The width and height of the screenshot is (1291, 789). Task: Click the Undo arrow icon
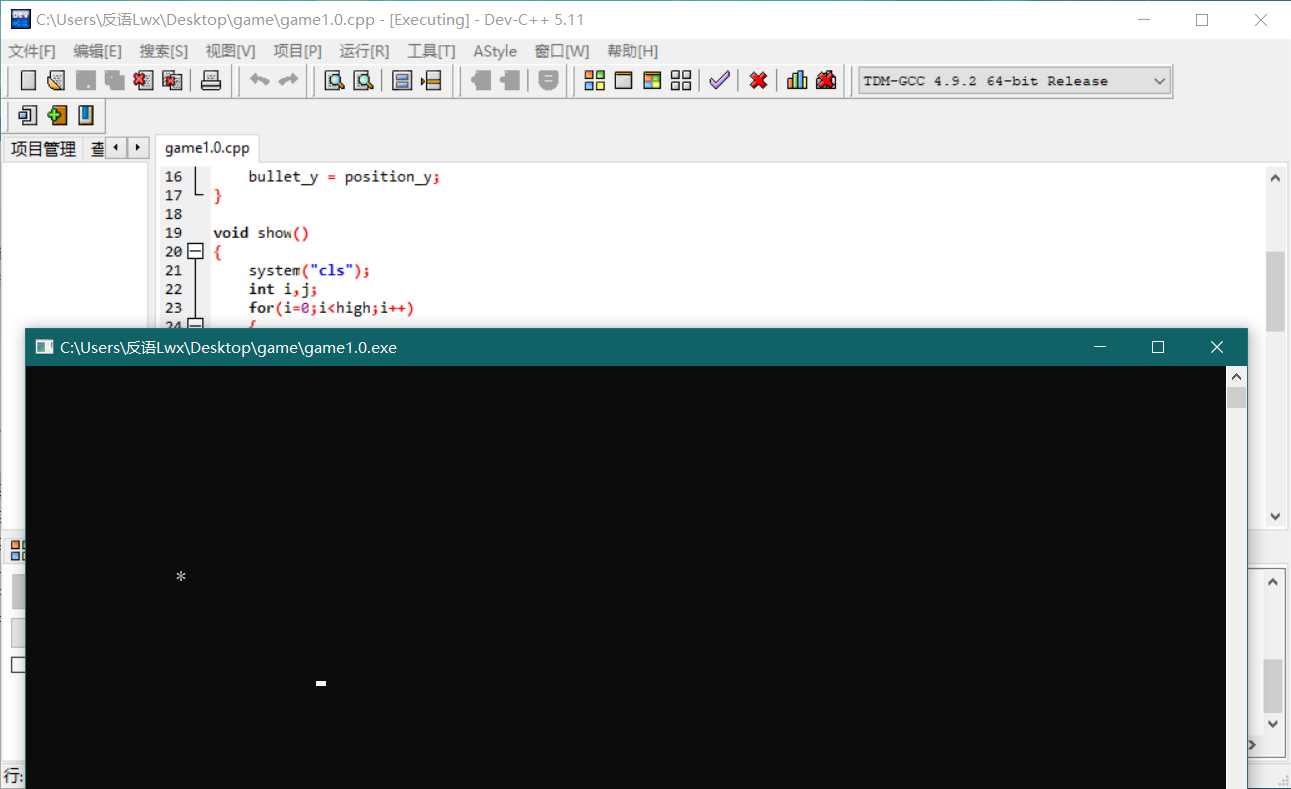[x=260, y=81]
